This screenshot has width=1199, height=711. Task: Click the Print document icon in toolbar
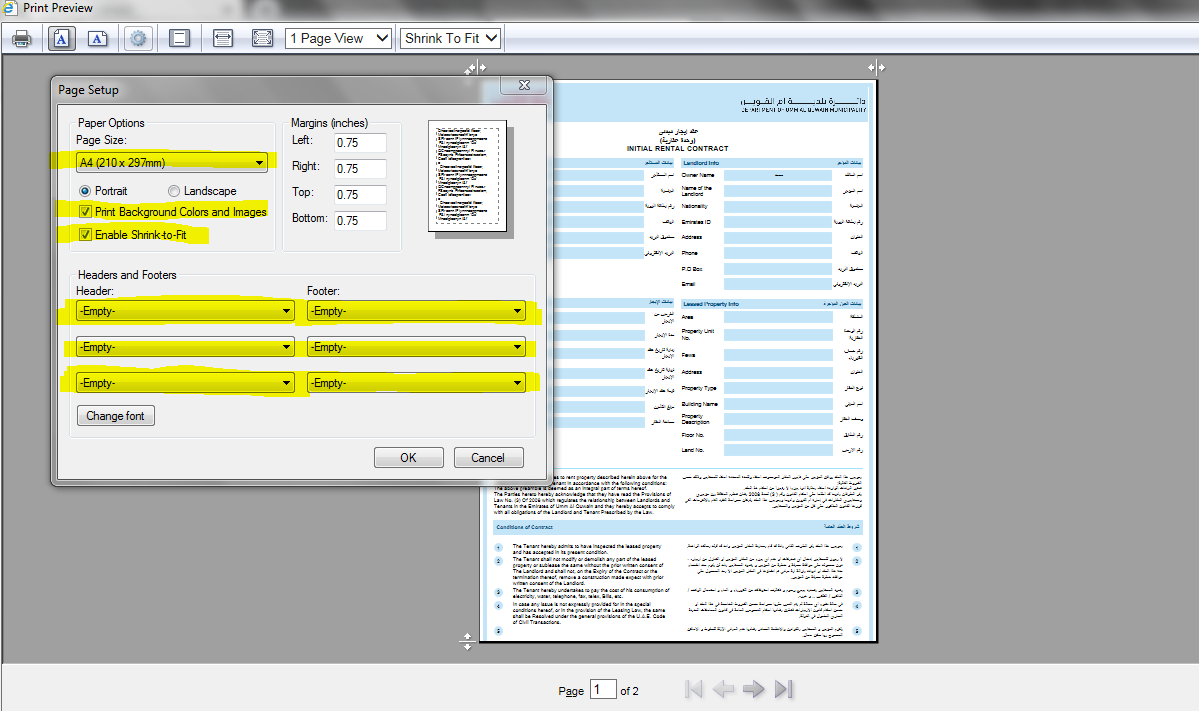22,38
